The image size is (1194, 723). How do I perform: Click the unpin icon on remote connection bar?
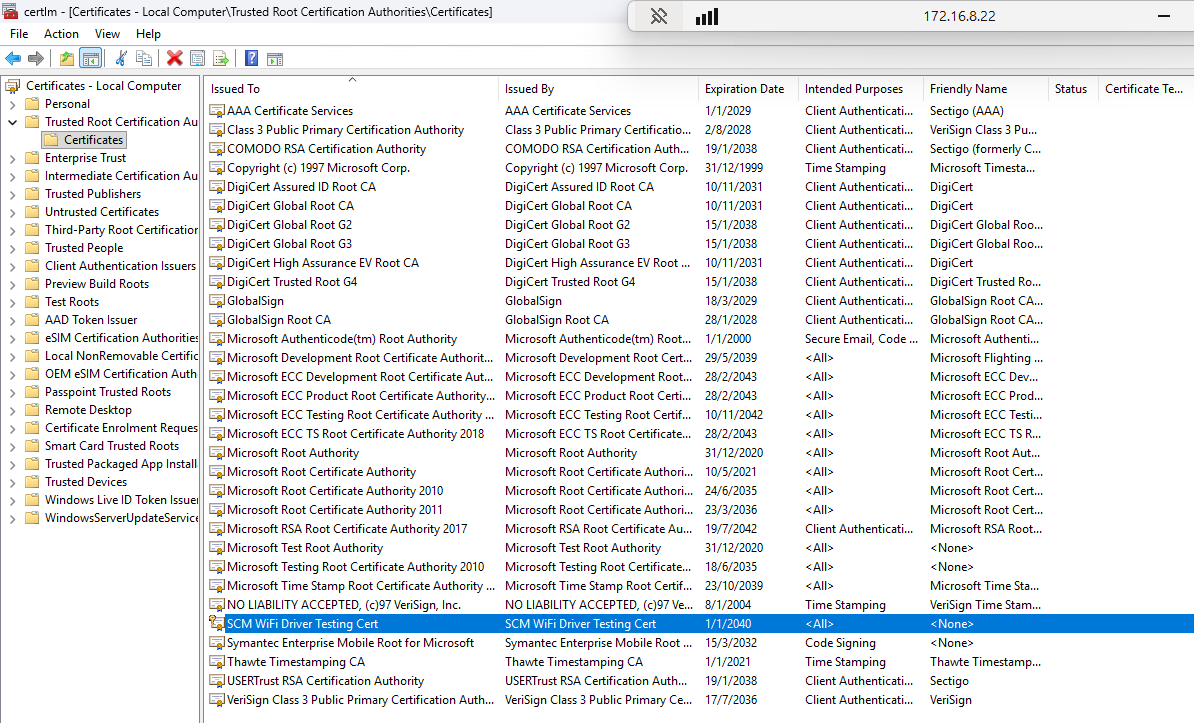tap(659, 16)
